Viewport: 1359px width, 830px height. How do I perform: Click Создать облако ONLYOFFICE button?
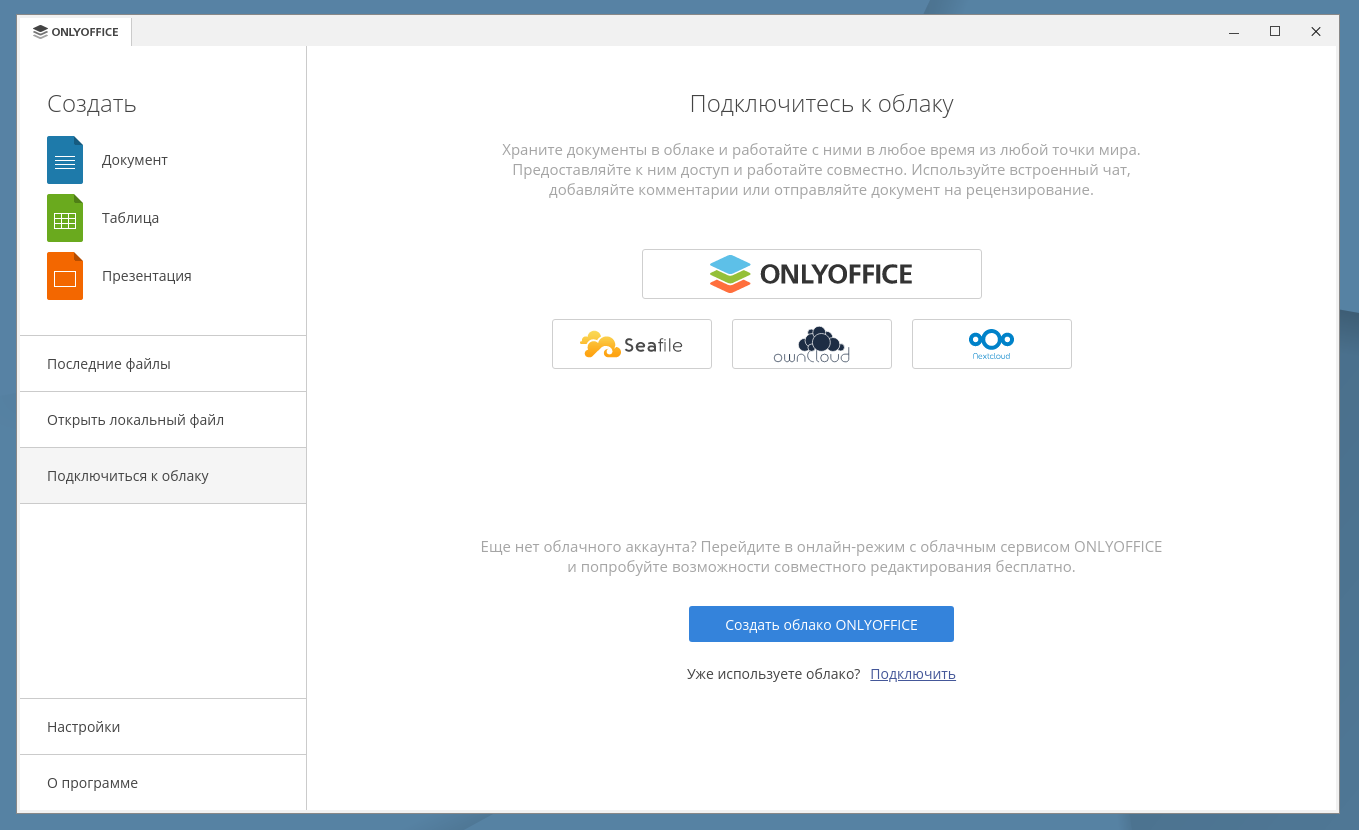click(x=821, y=624)
